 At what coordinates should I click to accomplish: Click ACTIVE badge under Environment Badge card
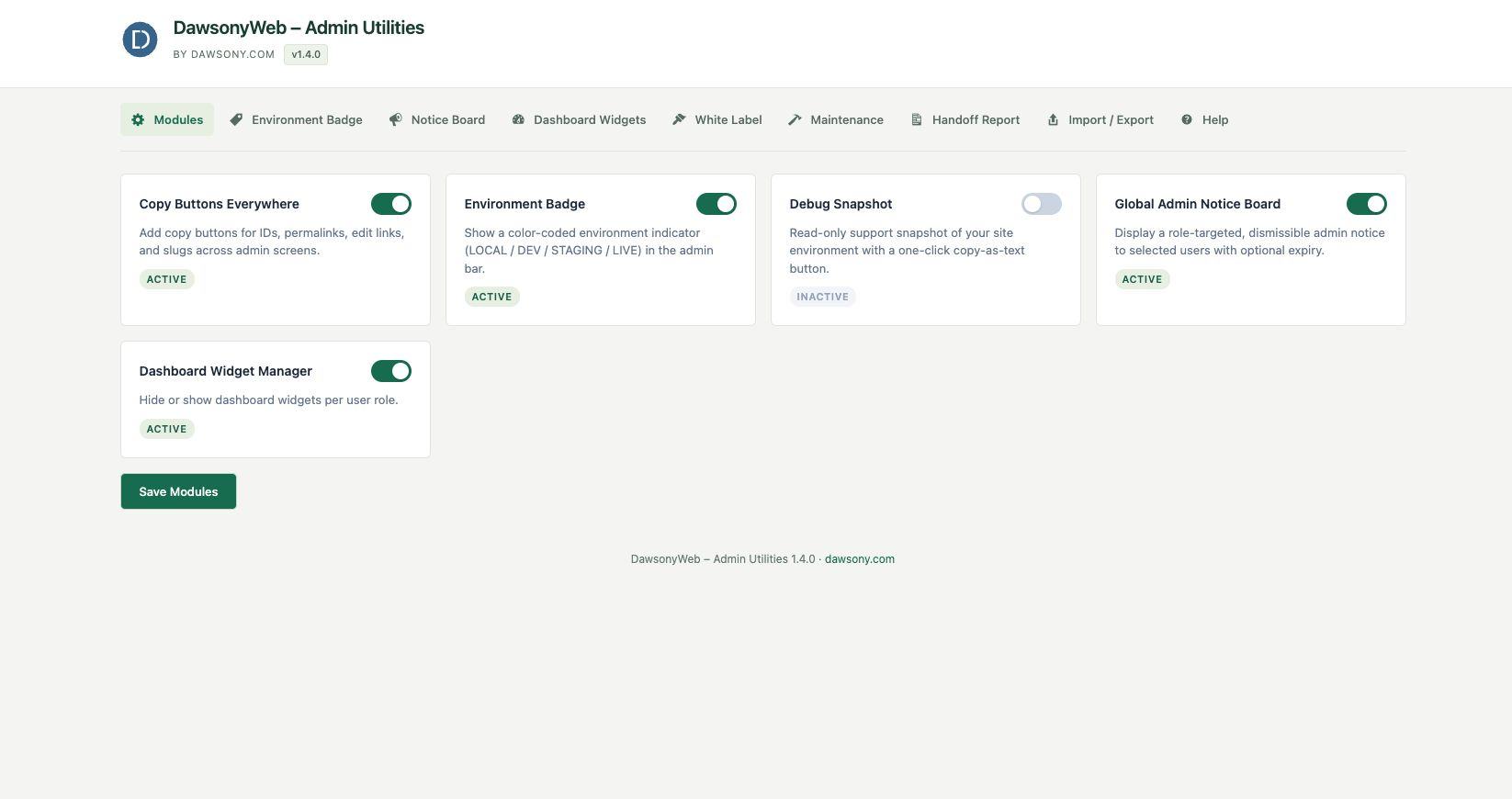click(491, 297)
